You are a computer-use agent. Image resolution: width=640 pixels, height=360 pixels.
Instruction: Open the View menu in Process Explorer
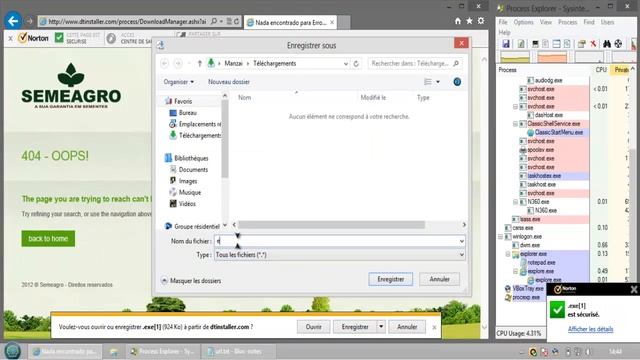click(x=546, y=22)
